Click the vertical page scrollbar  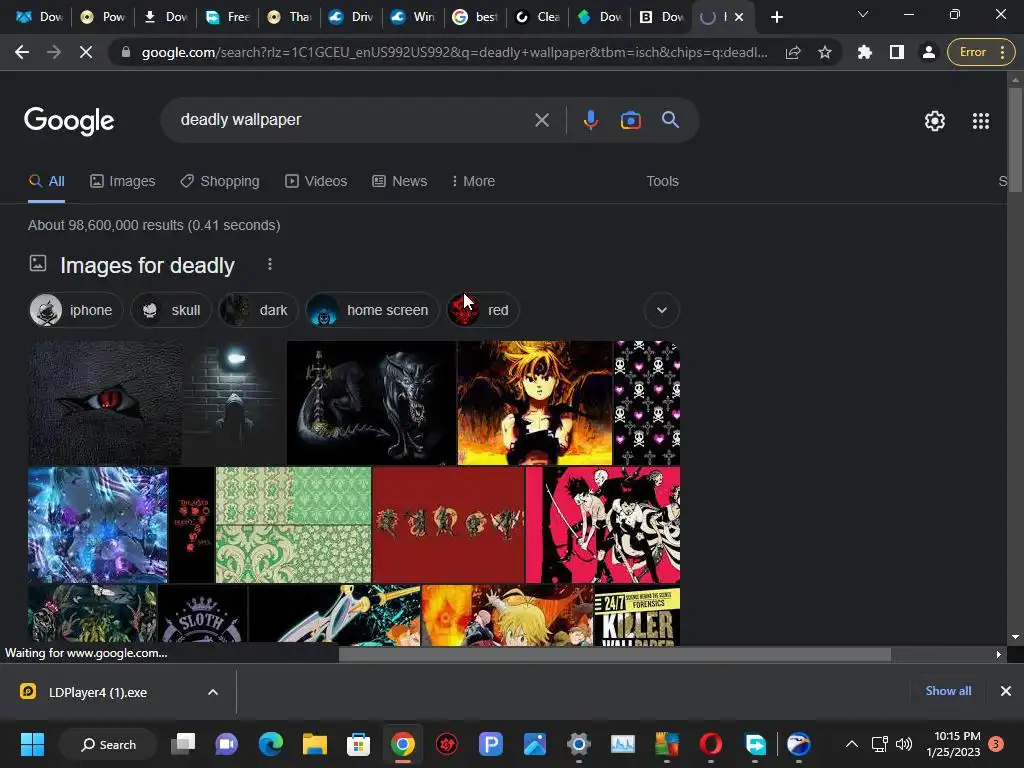pyautogui.click(x=1014, y=140)
